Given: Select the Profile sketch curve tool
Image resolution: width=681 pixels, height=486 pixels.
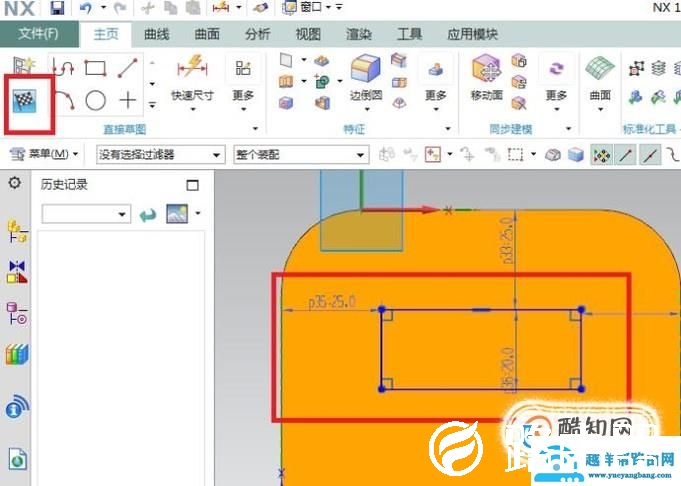Looking at the screenshot, I should pyautogui.click(x=63, y=68).
